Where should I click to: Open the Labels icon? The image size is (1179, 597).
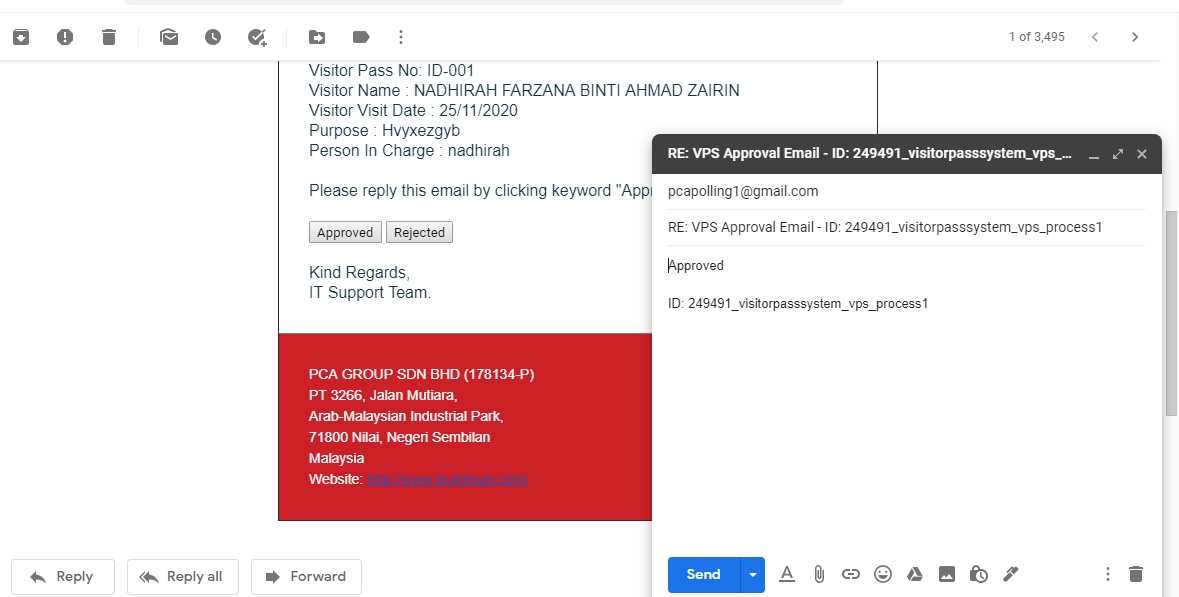click(x=361, y=37)
